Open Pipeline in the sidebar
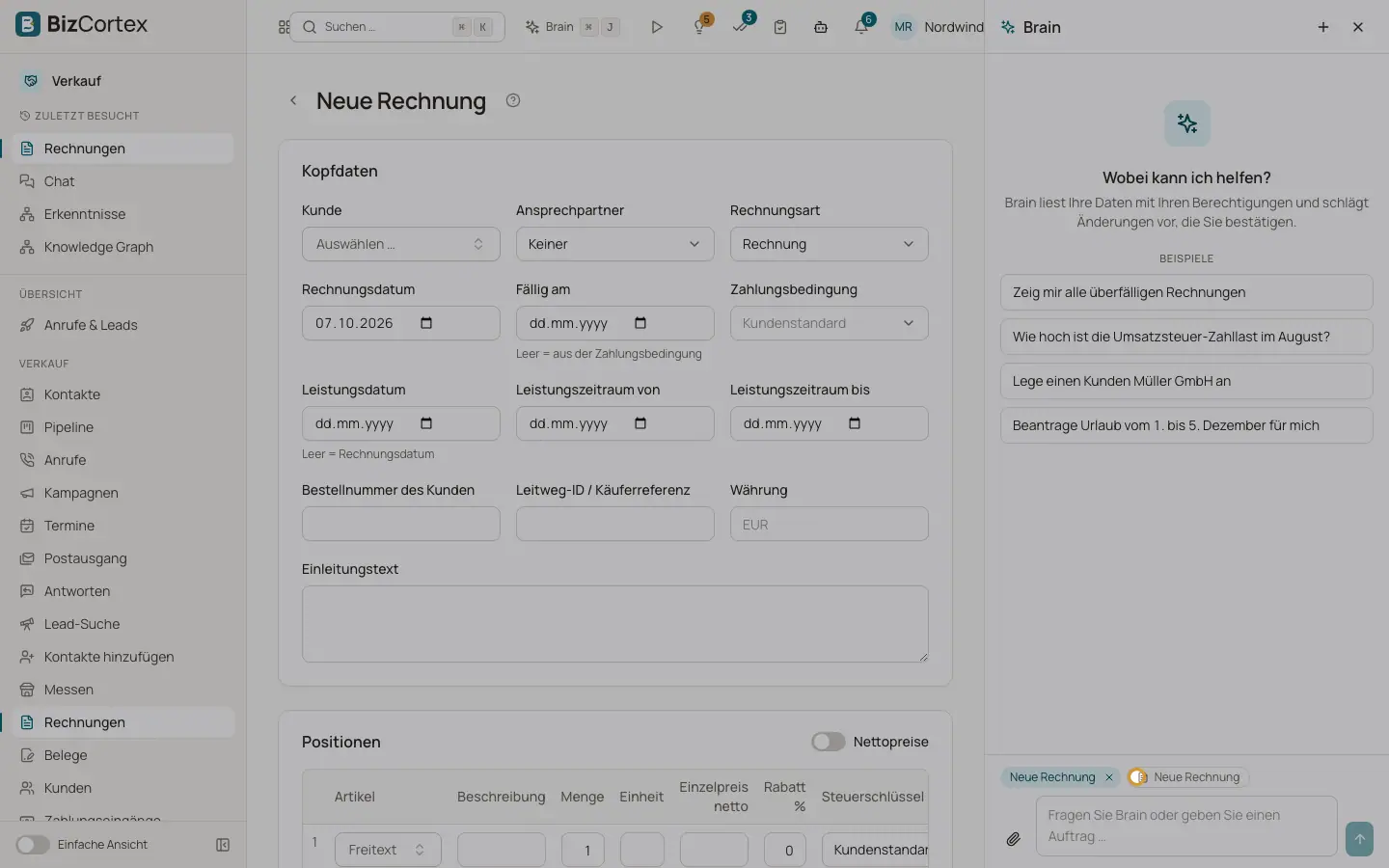This screenshot has height=868, width=1389. pyautogui.click(x=68, y=427)
